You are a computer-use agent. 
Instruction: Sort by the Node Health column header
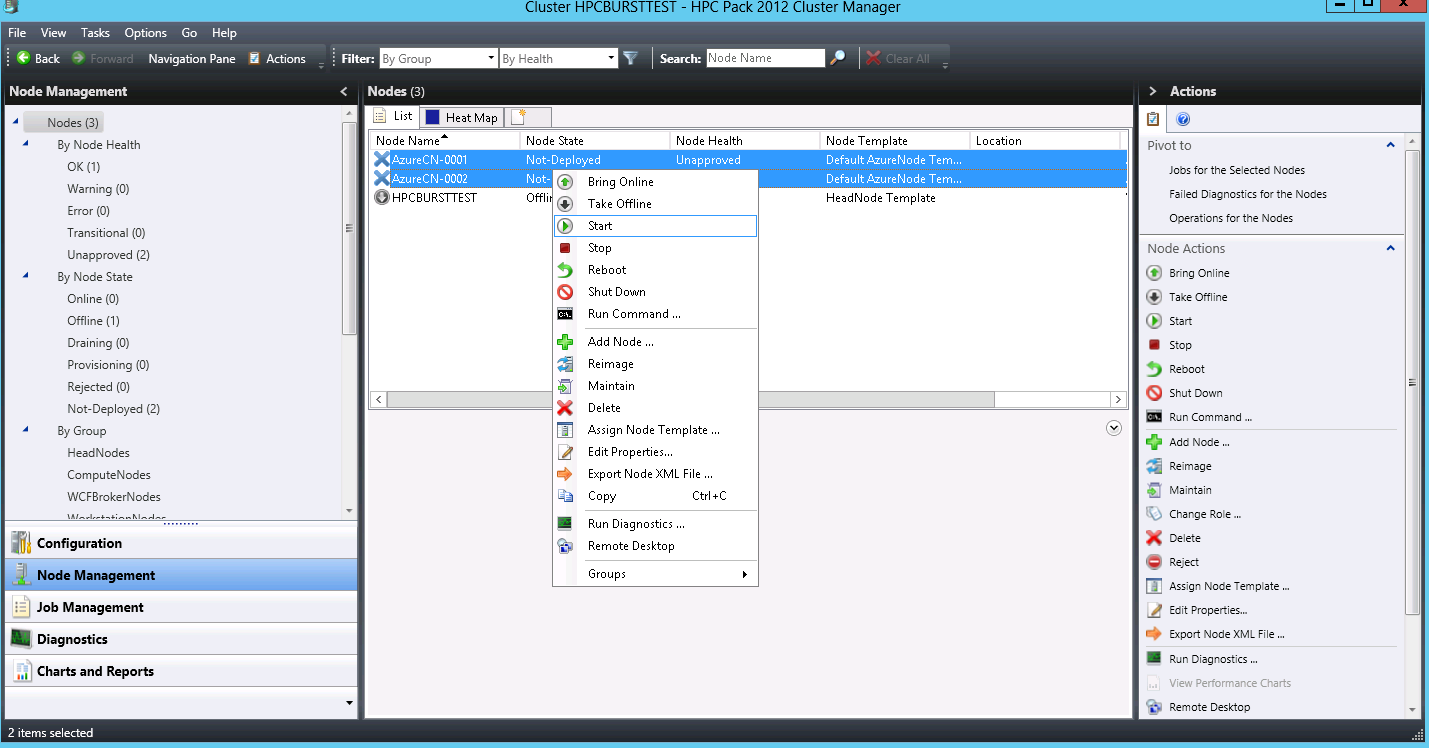click(x=744, y=141)
